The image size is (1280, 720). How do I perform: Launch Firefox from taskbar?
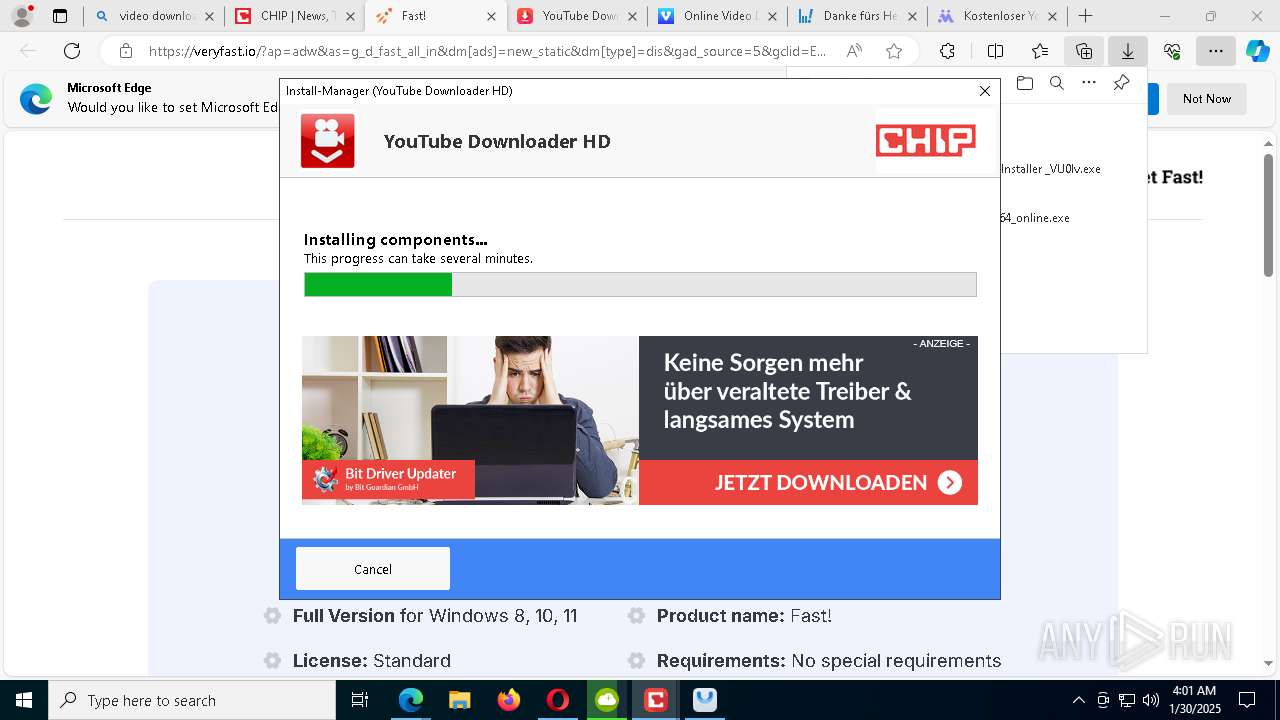[x=509, y=700]
